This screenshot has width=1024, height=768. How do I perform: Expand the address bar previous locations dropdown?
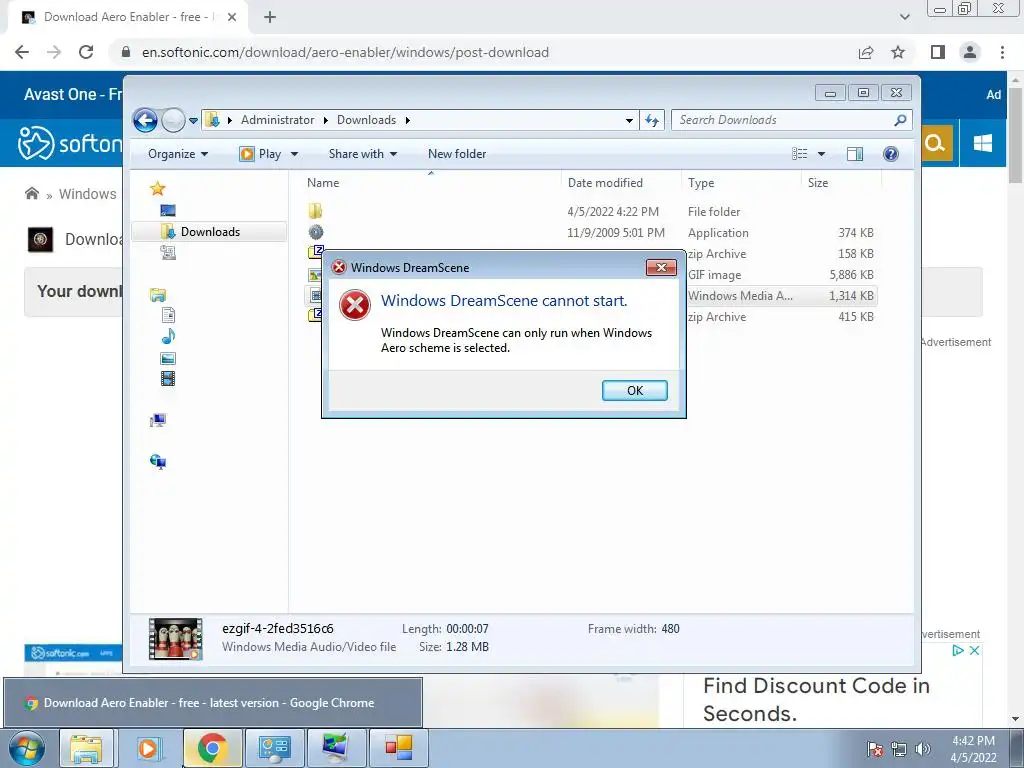629,120
